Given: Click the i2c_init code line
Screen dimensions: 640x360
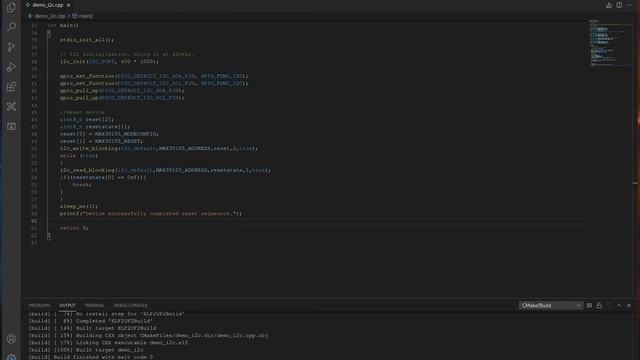Looking at the screenshot, I should (x=109, y=62).
